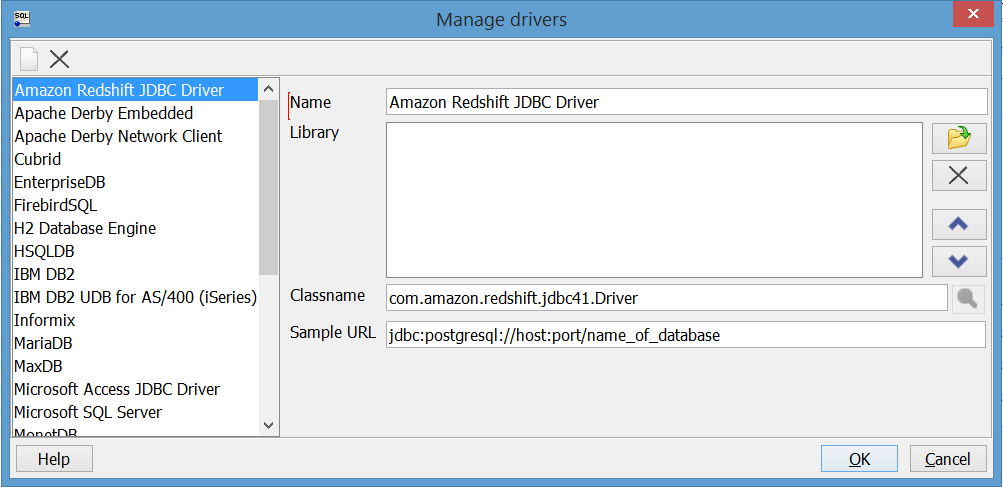Select MaxDB driver
The image size is (1003, 487).
(135, 366)
